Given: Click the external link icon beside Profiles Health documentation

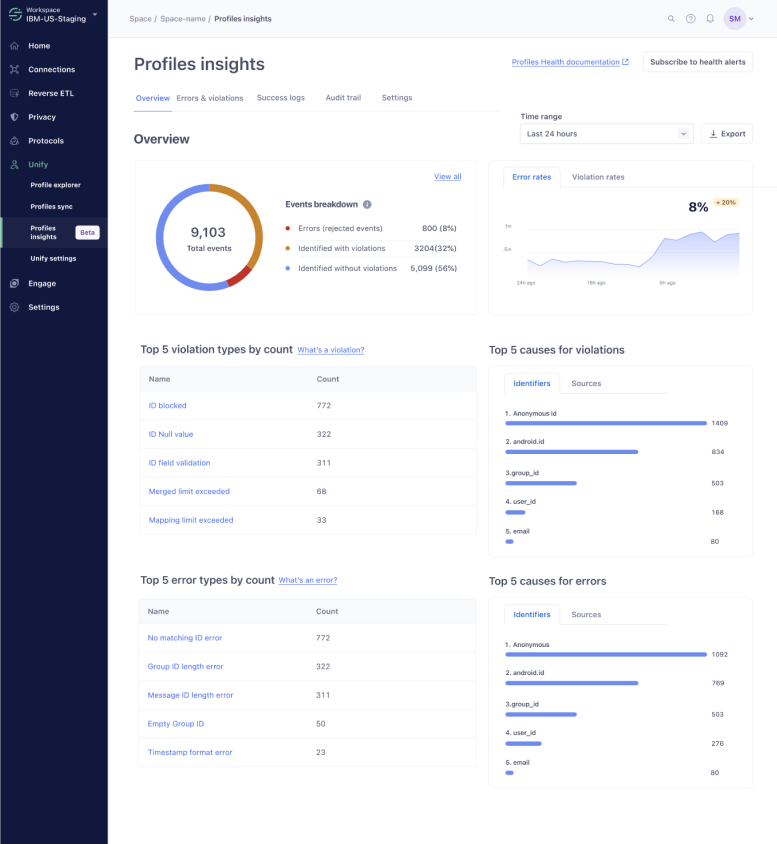Looking at the screenshot, I should point(625,62).
